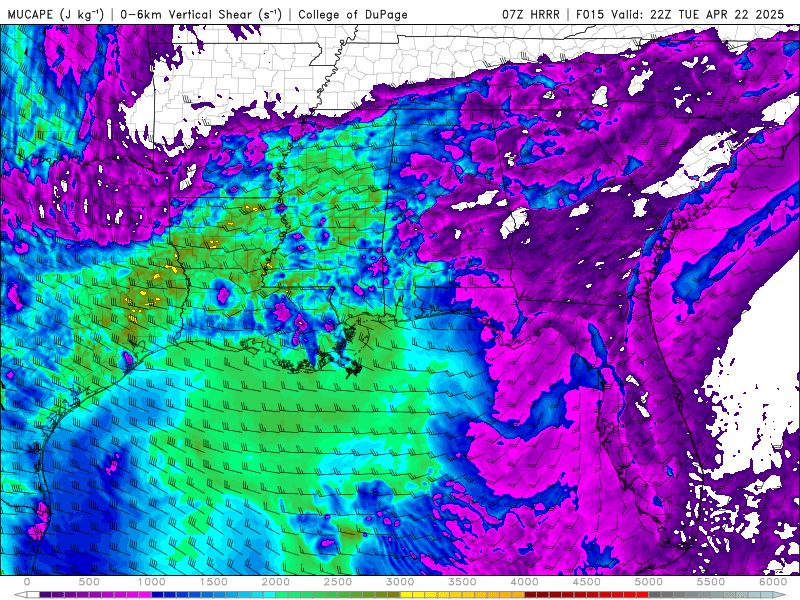The image size is (800, 600).
Task: Click the 3000 label on the color scale
Action: coord(401,582)
